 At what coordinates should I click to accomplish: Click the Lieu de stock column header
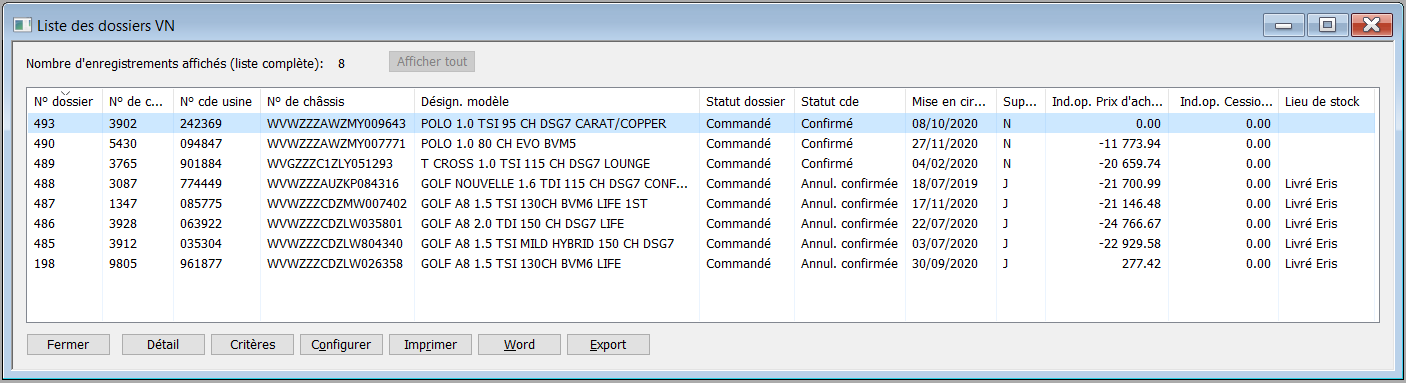(x=1326, y=101)
